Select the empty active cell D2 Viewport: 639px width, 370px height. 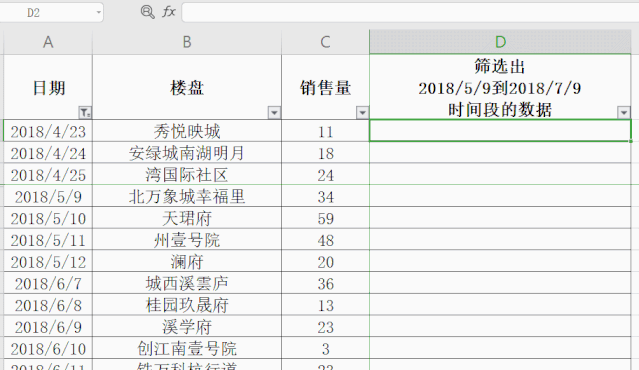[x=500, y=131]
